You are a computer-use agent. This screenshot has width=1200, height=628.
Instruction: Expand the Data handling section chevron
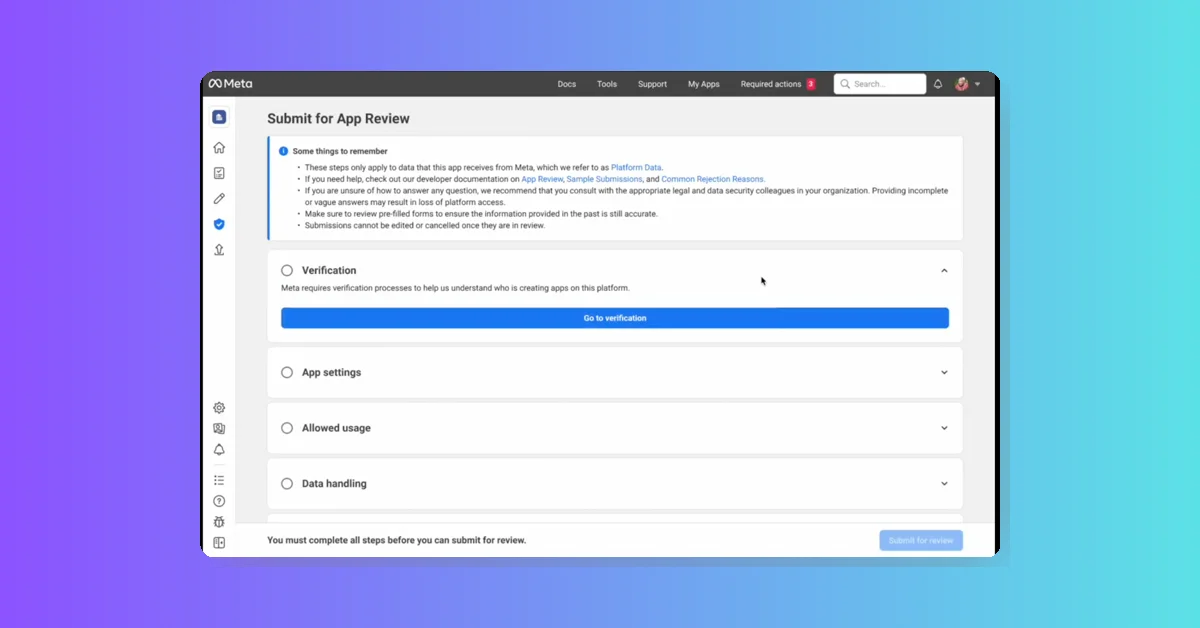[x=944, y=484]
